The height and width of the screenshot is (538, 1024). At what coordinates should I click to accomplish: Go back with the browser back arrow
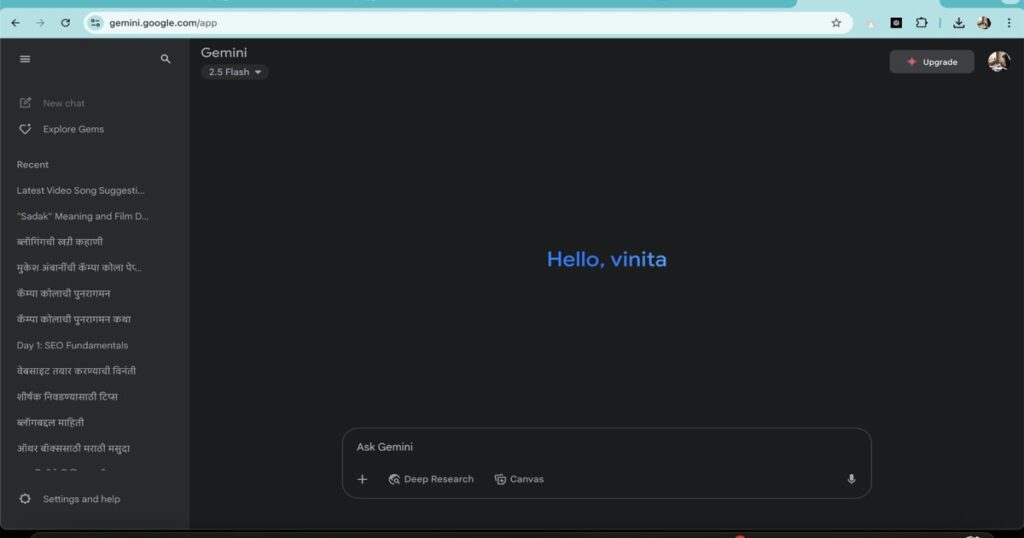coord(15,23)
